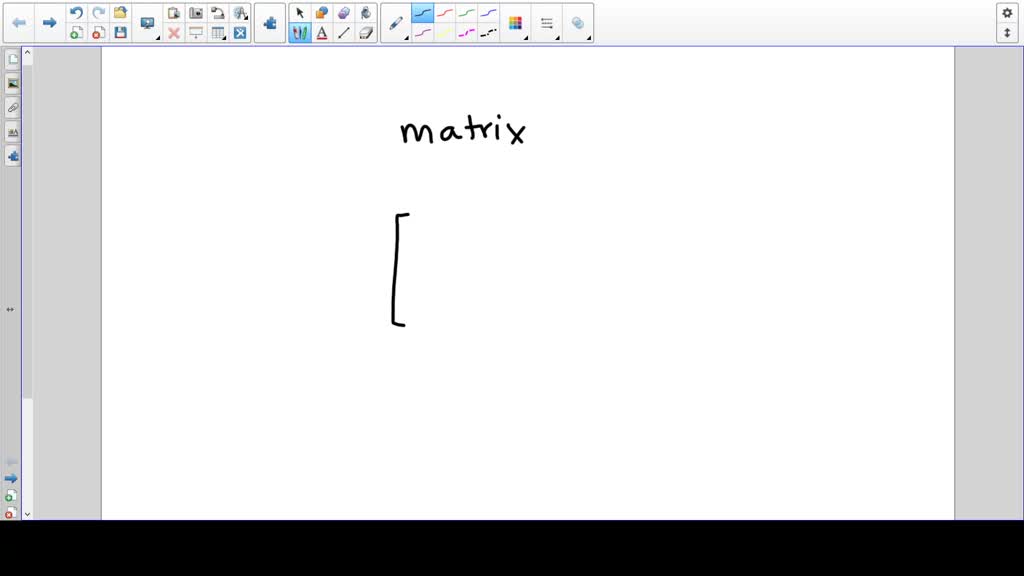Click the handwritten word matrix
Screen dimensions: 1024x576
[462, 130]
